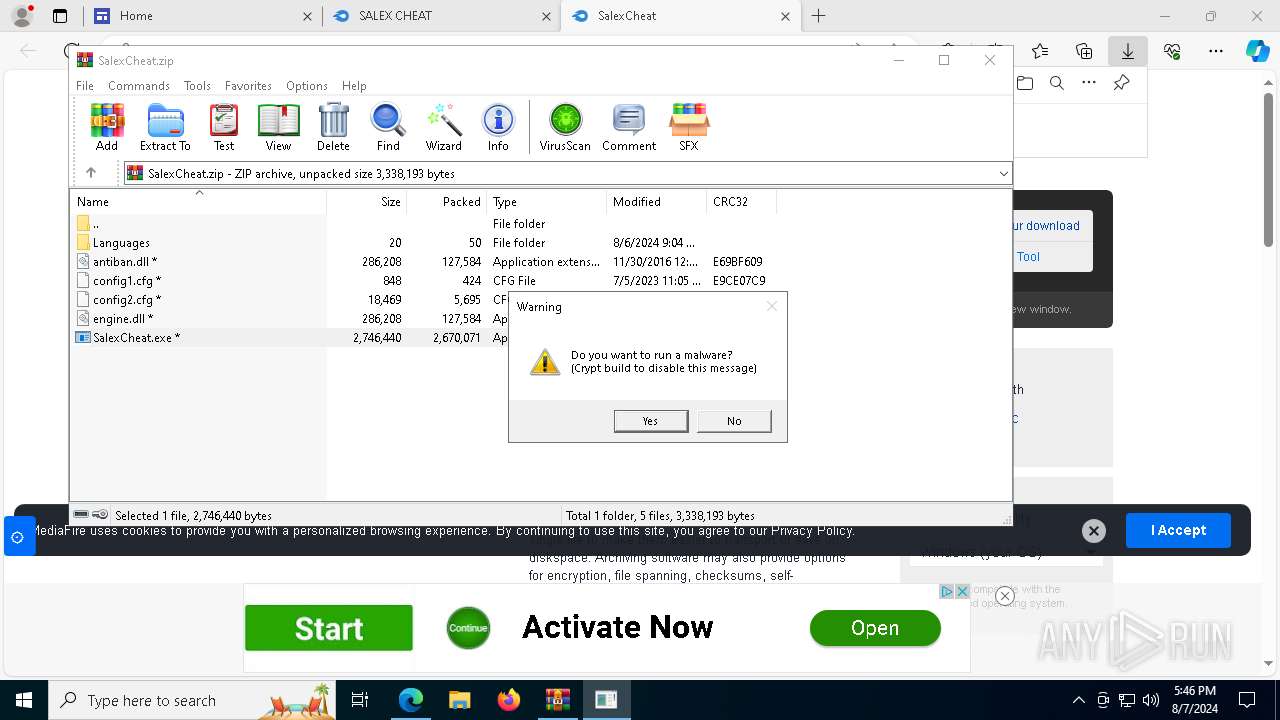1280x720 pixels.
Task: Click the taskbar search box
Action: [193, 700]
